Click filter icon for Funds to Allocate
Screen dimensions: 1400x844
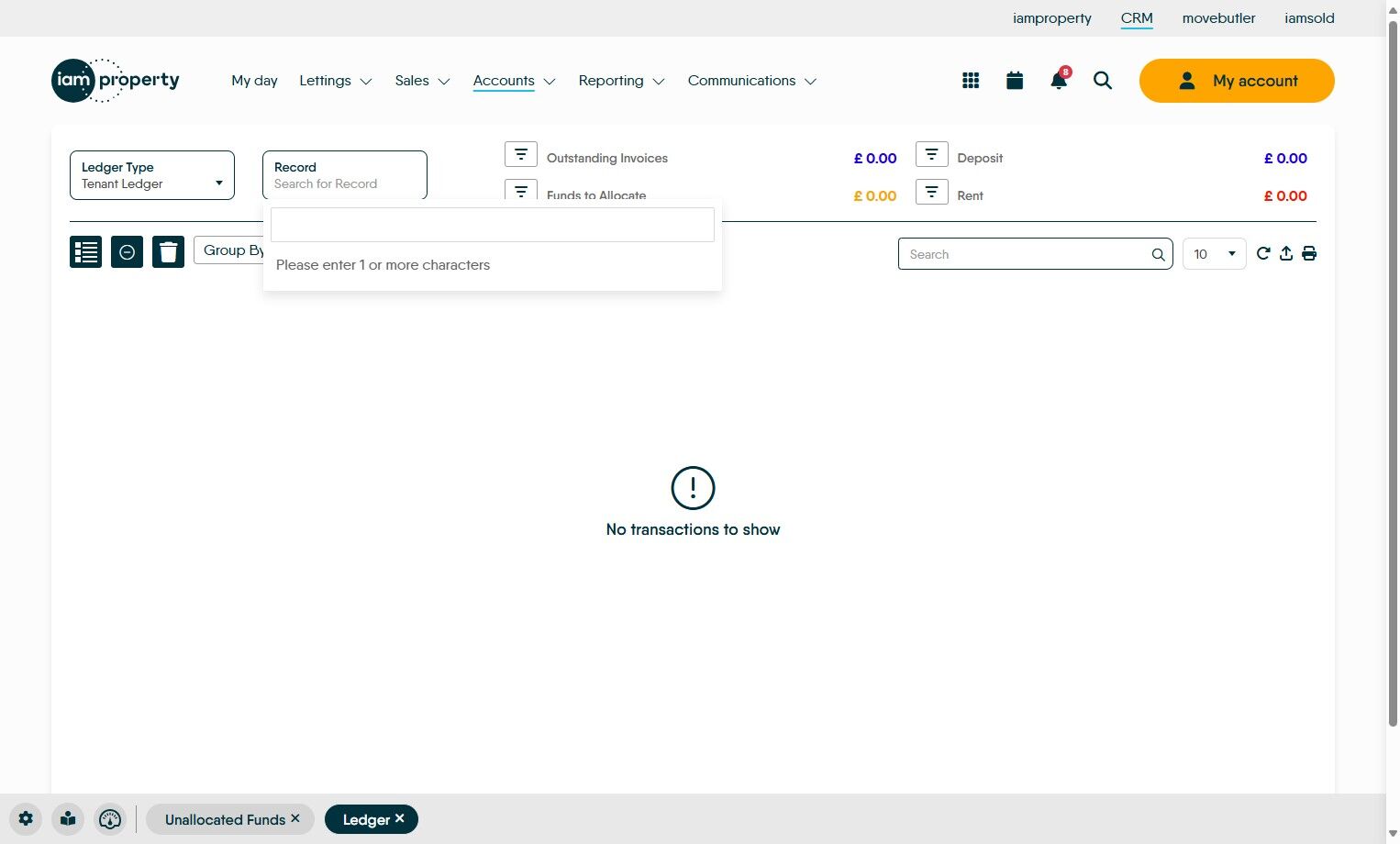point(521,190)
